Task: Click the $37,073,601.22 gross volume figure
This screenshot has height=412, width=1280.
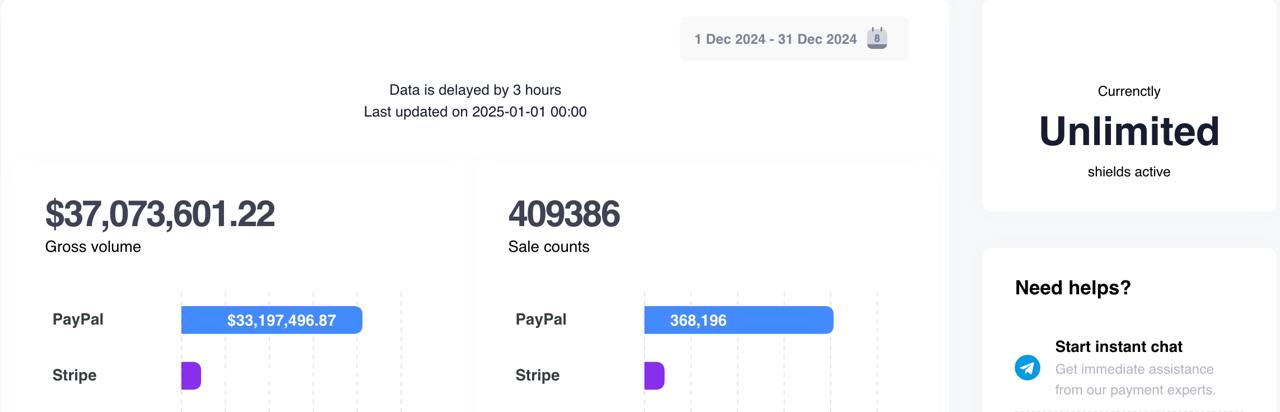Action: click(160, 214)
